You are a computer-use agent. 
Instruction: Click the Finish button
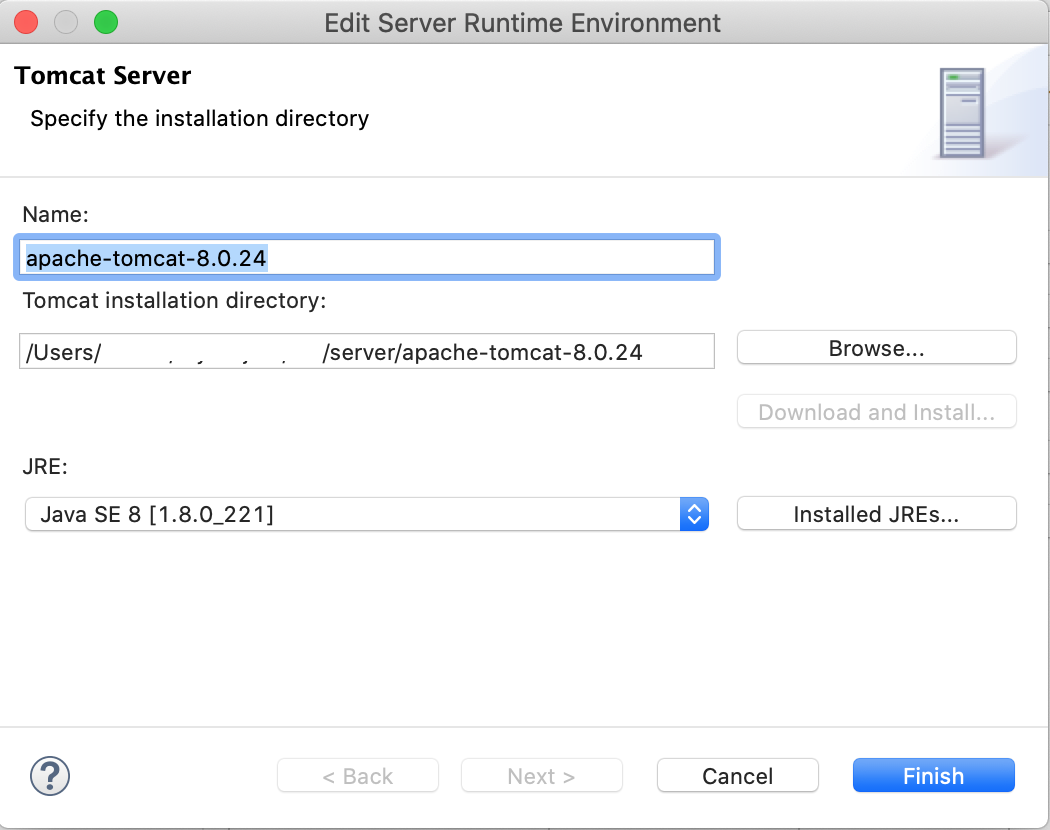(x=933, y=775)
